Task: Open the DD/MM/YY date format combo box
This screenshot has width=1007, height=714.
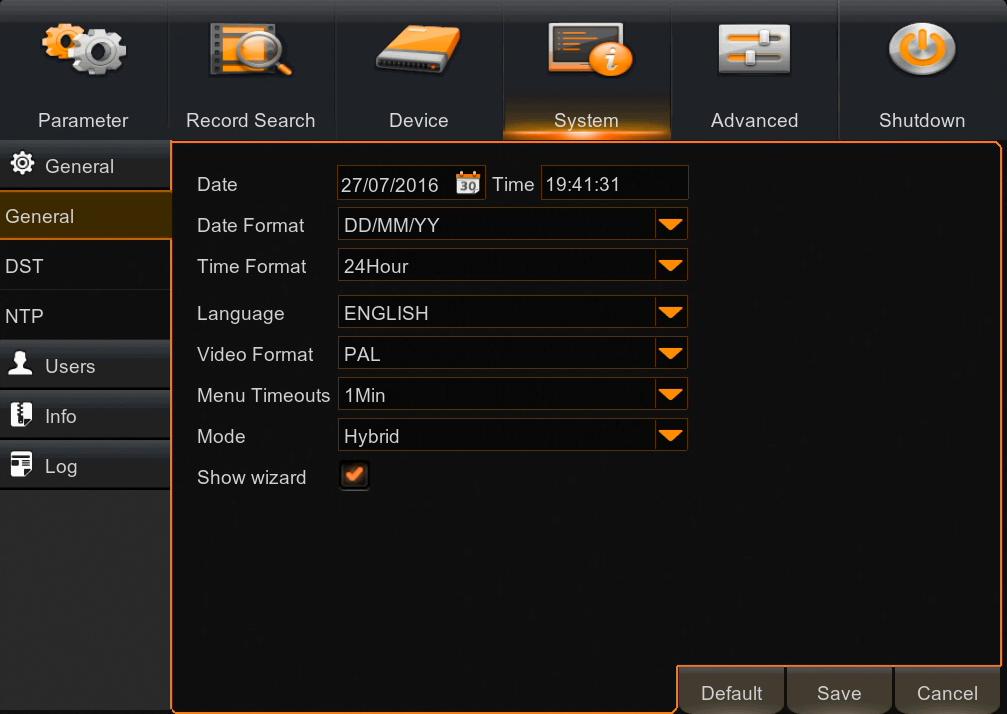Action: click(x=512, y=224)
